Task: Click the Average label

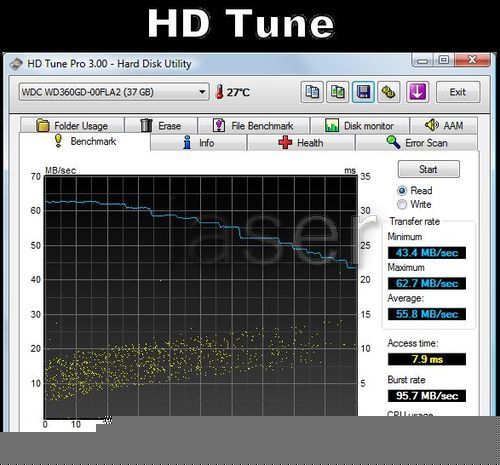Action: [405, 298]
